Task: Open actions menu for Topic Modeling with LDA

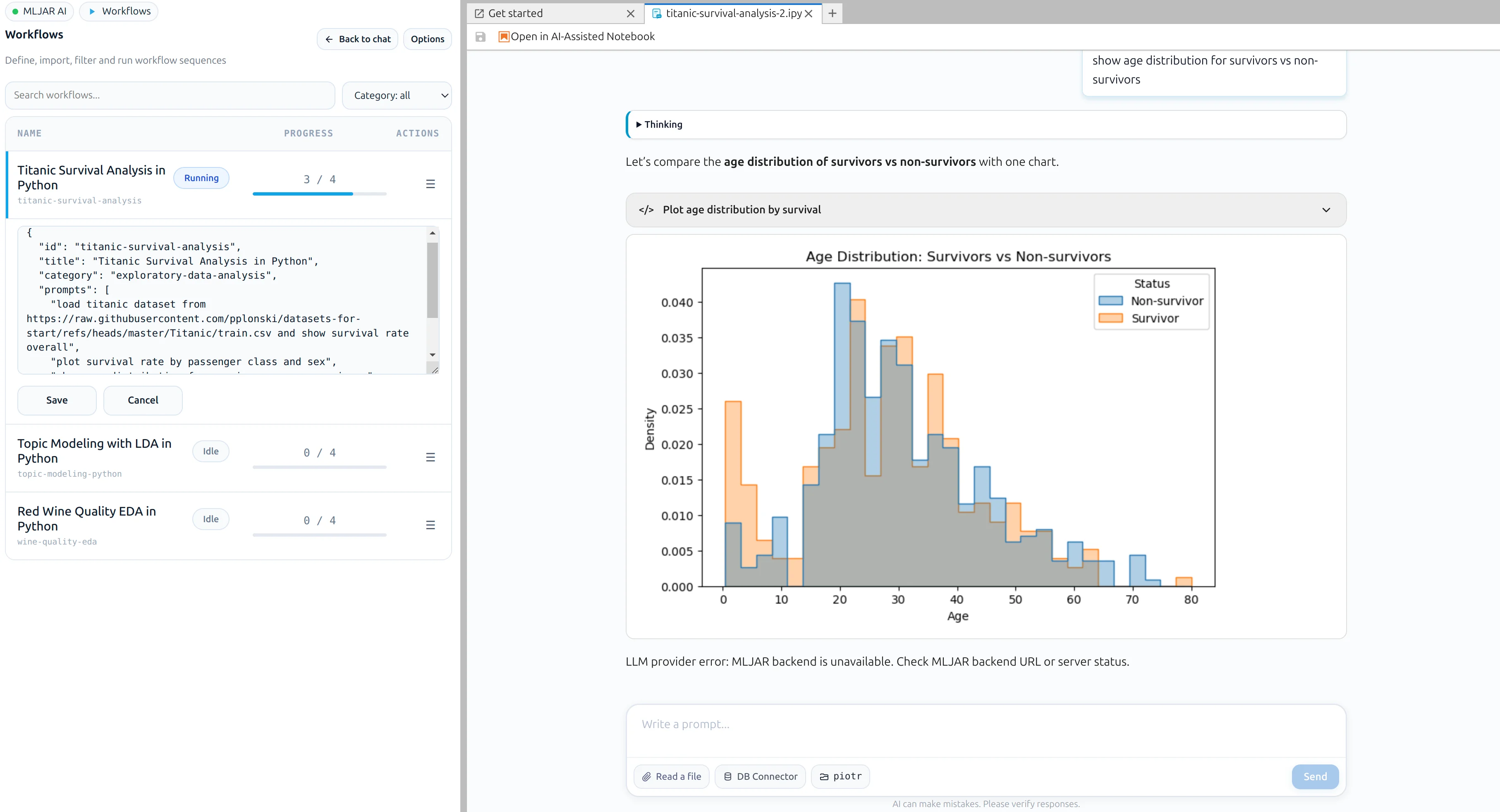Action: pos(431,458)
